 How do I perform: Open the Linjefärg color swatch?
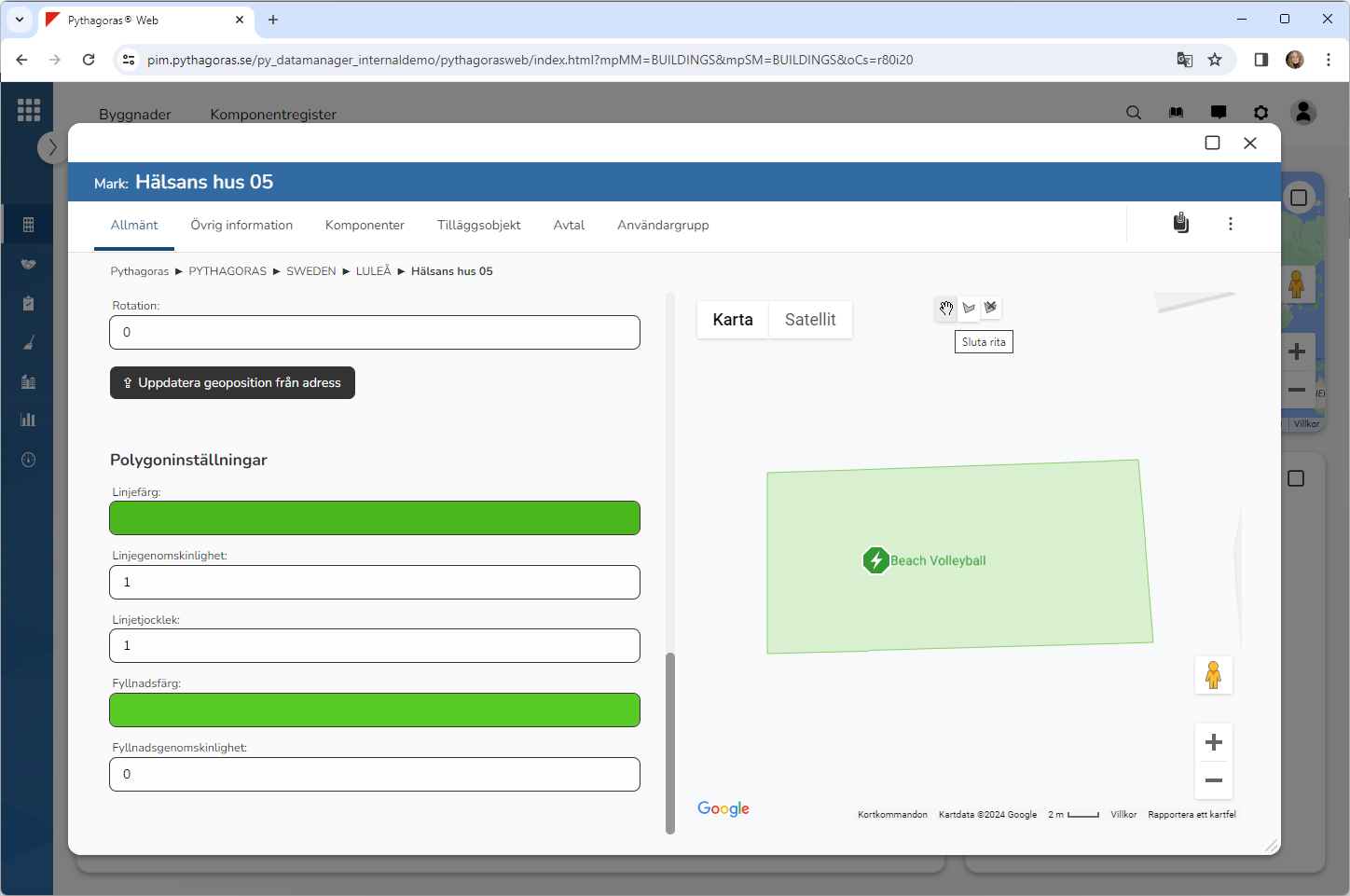click(375, 518)
